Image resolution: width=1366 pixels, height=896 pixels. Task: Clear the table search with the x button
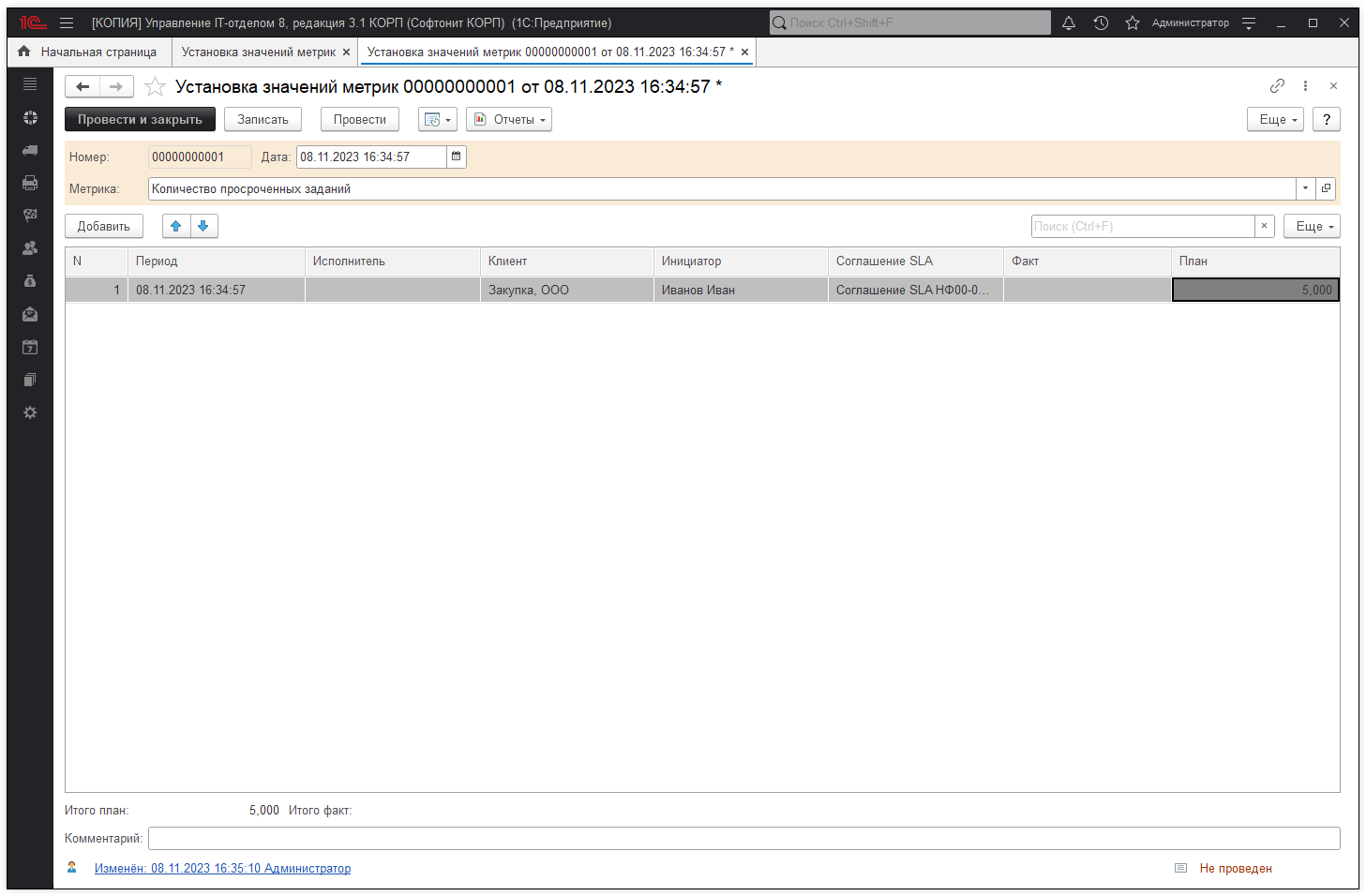tap(1264, 226)
